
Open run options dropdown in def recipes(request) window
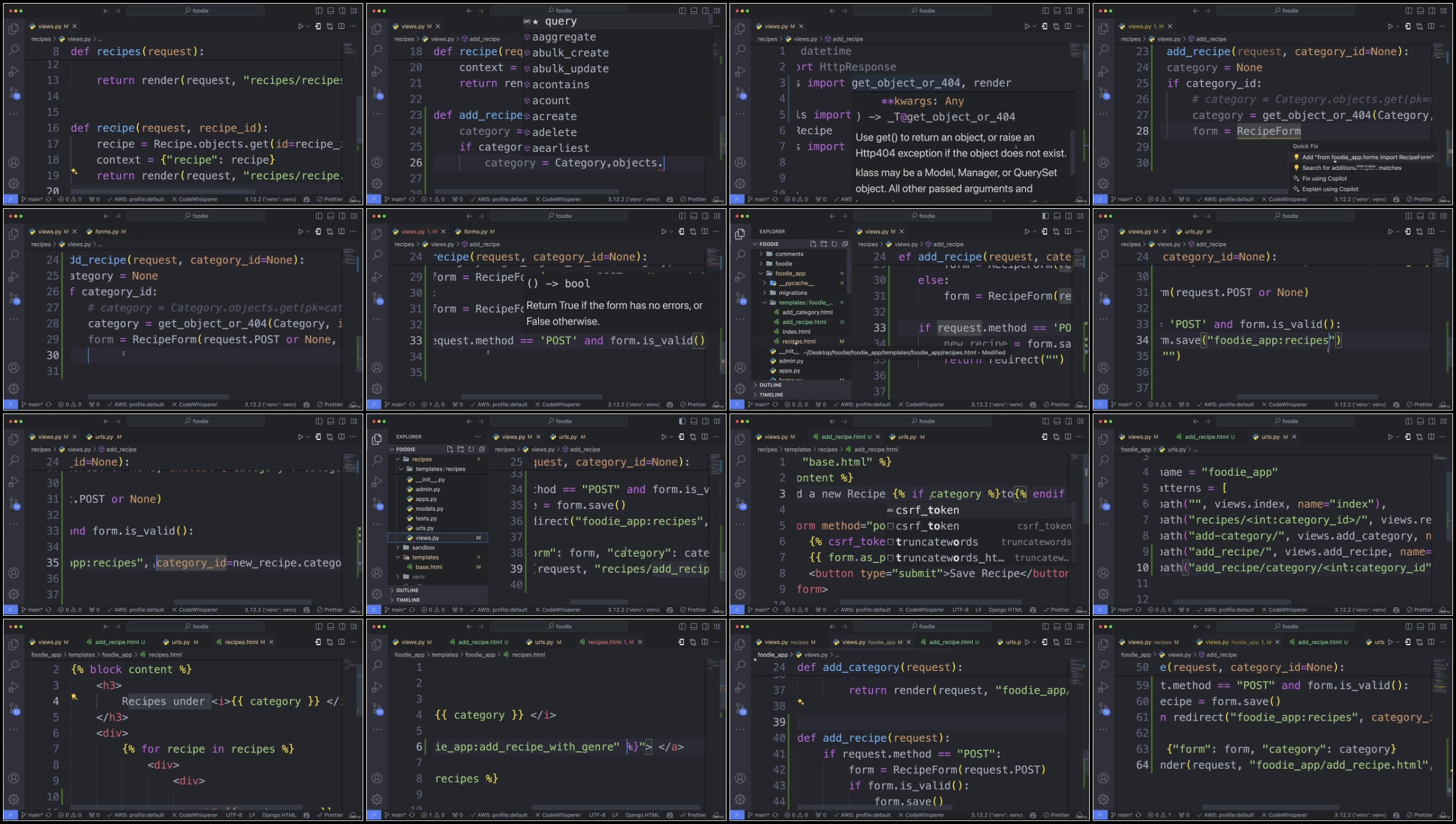pos(308,26)
